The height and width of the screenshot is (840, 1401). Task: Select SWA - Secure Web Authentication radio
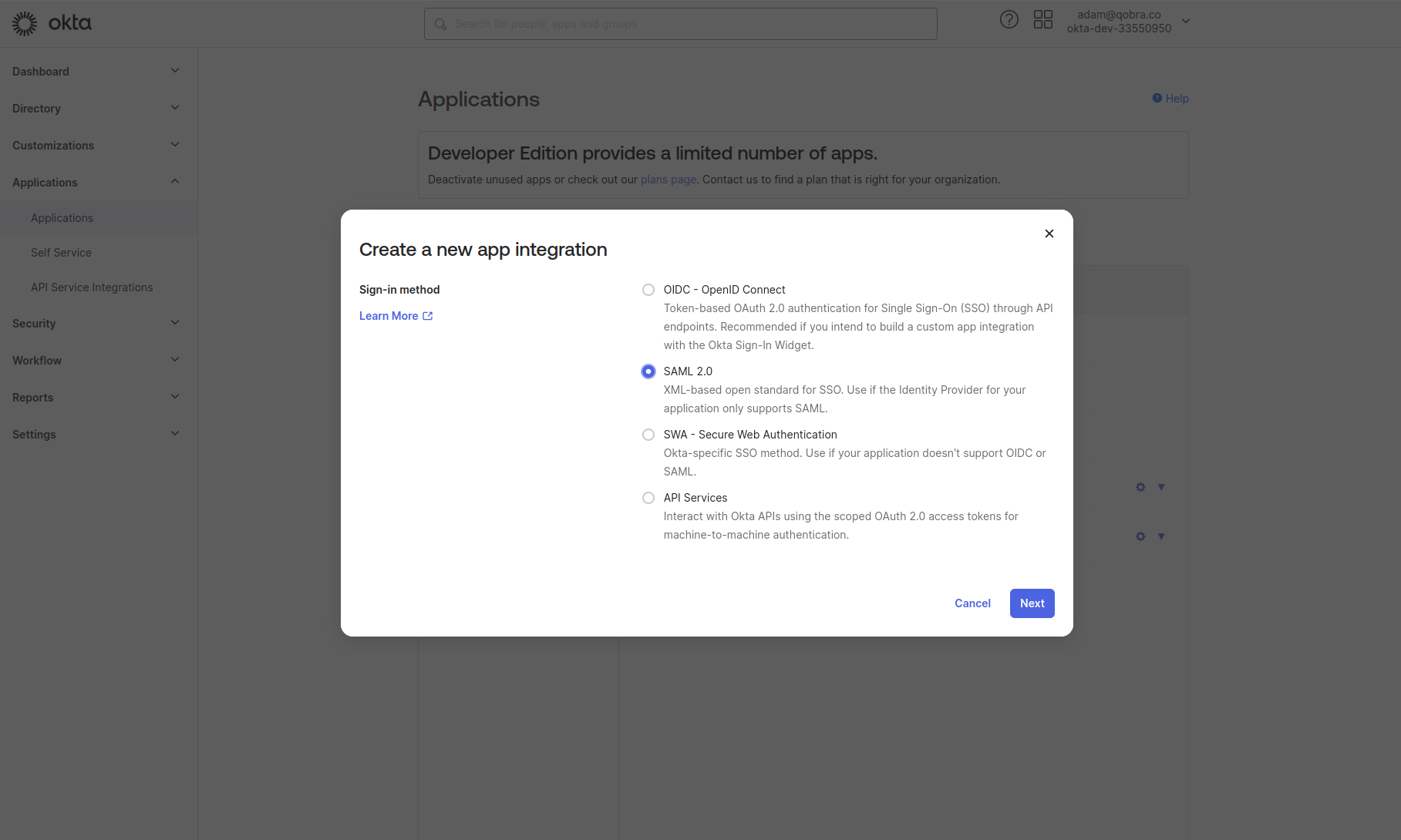[648, 435]
